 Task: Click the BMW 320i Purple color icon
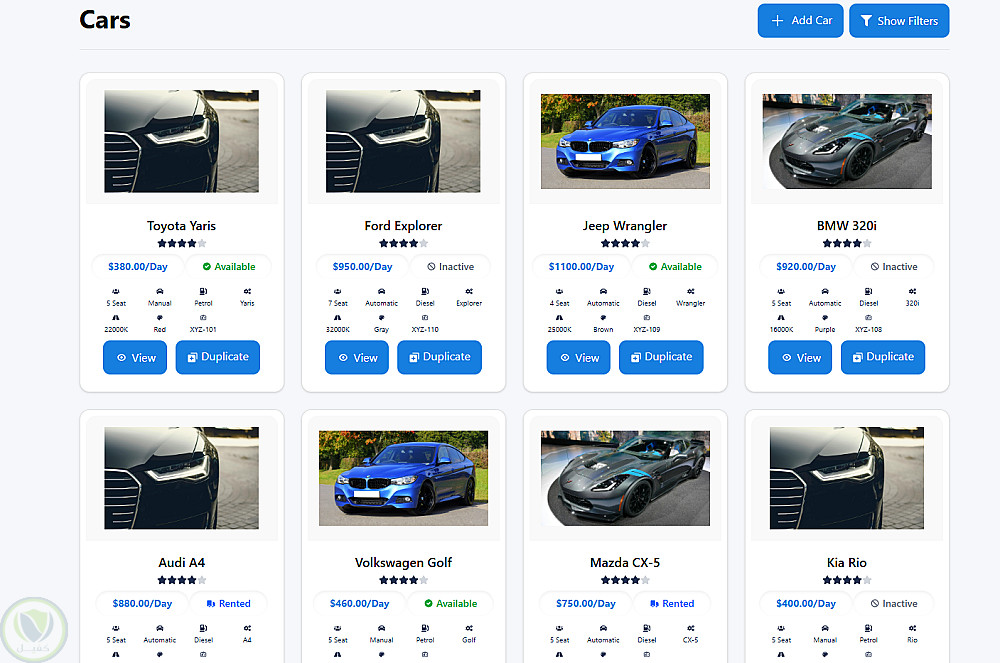click(825, 317)
